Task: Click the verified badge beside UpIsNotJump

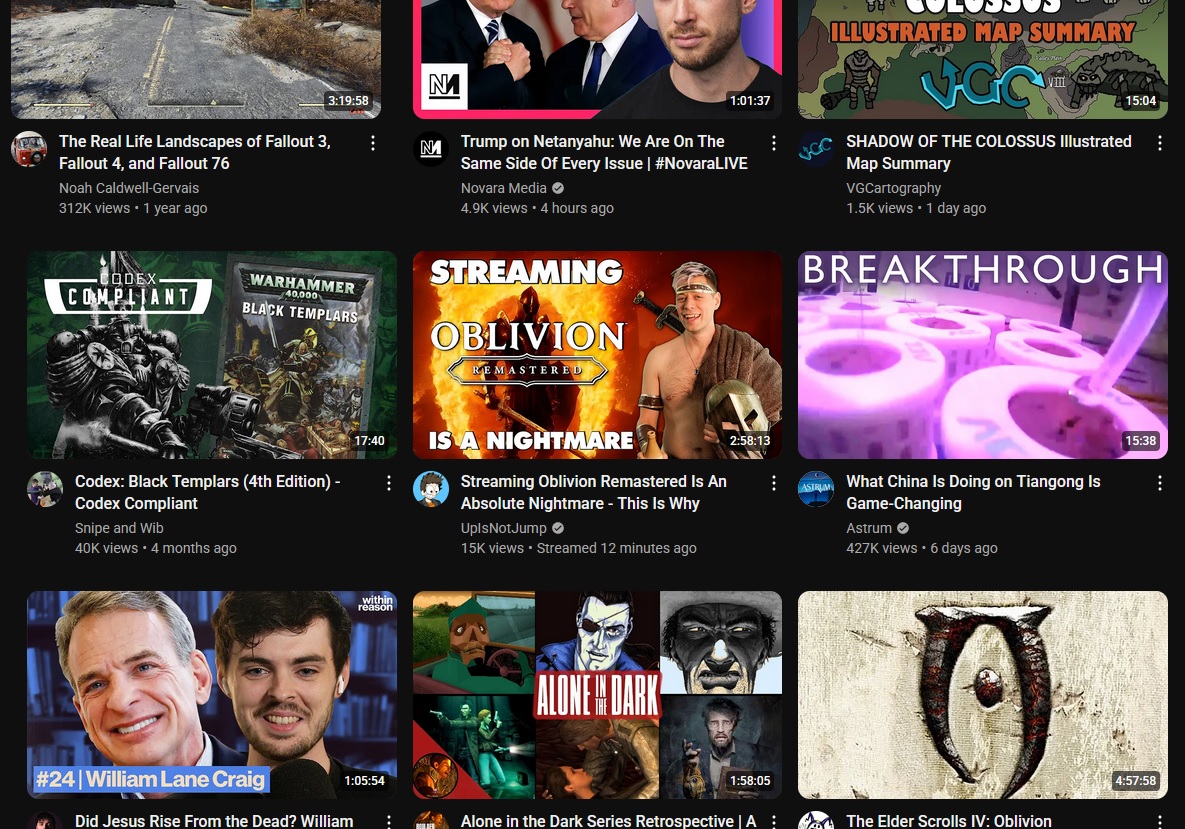Action: (558, 528)
